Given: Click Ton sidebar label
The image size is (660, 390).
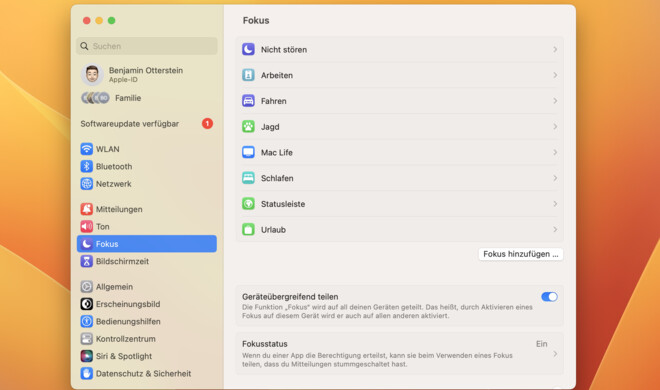Looking at the screenshot, I should coord(103,226).
